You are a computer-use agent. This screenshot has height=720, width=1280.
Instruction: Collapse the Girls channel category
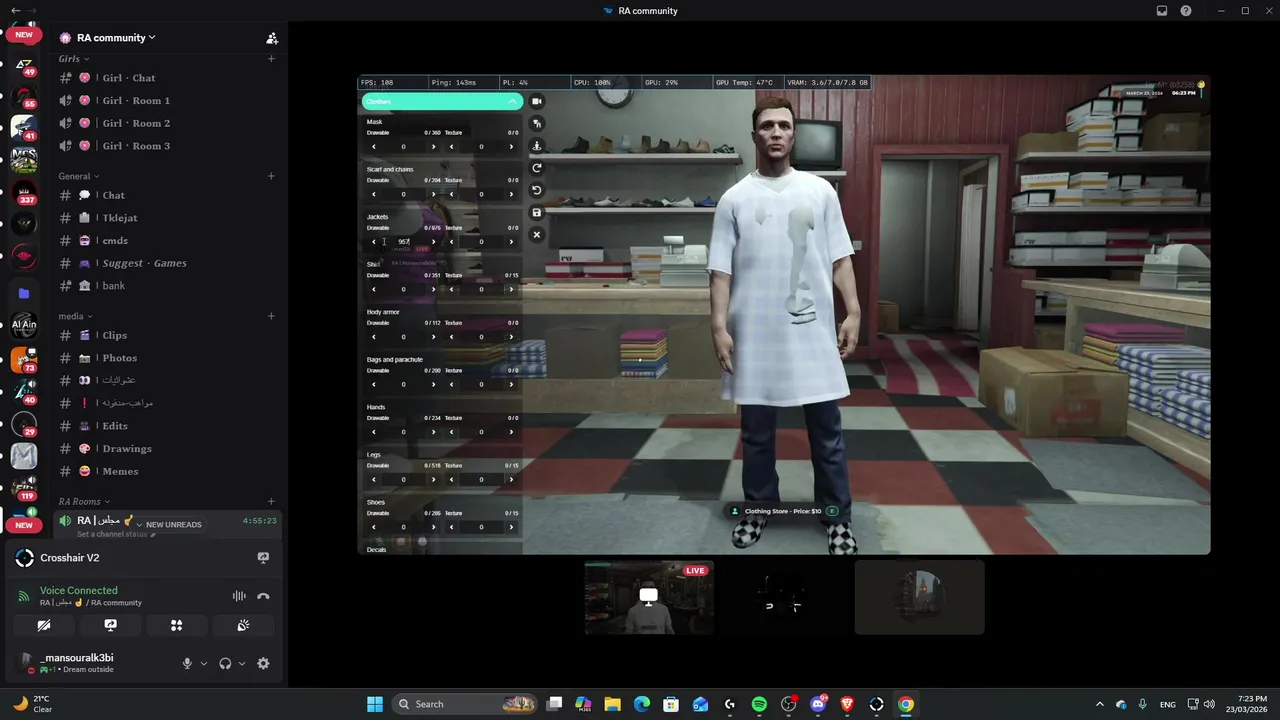pyautogui.click(x=73, y=59)
